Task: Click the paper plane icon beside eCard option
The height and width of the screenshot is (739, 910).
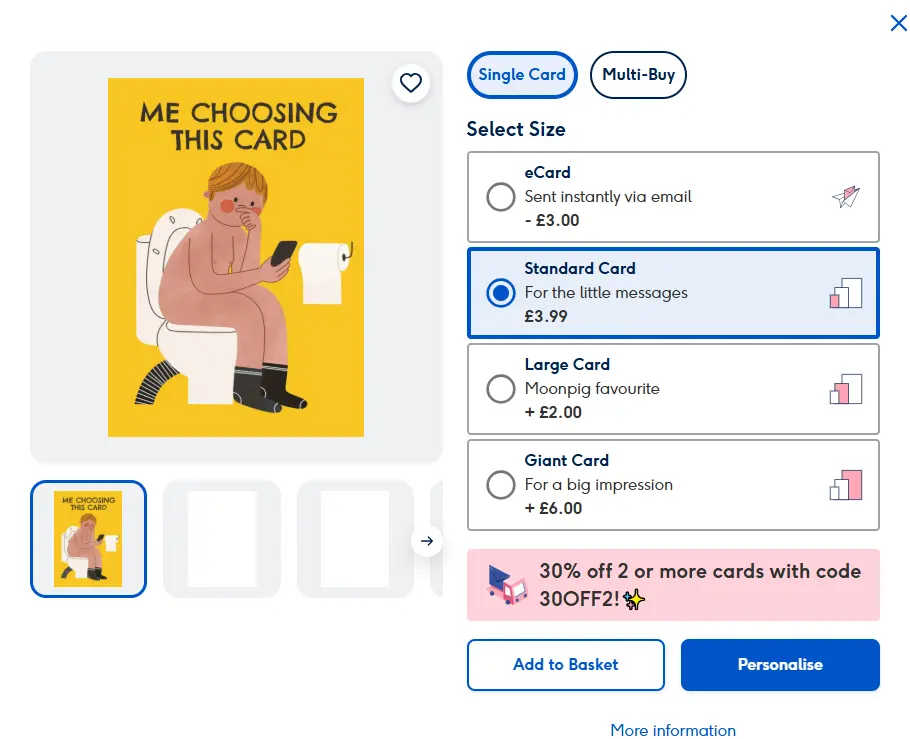Action: pyautogui.click(x=846, y=197)
